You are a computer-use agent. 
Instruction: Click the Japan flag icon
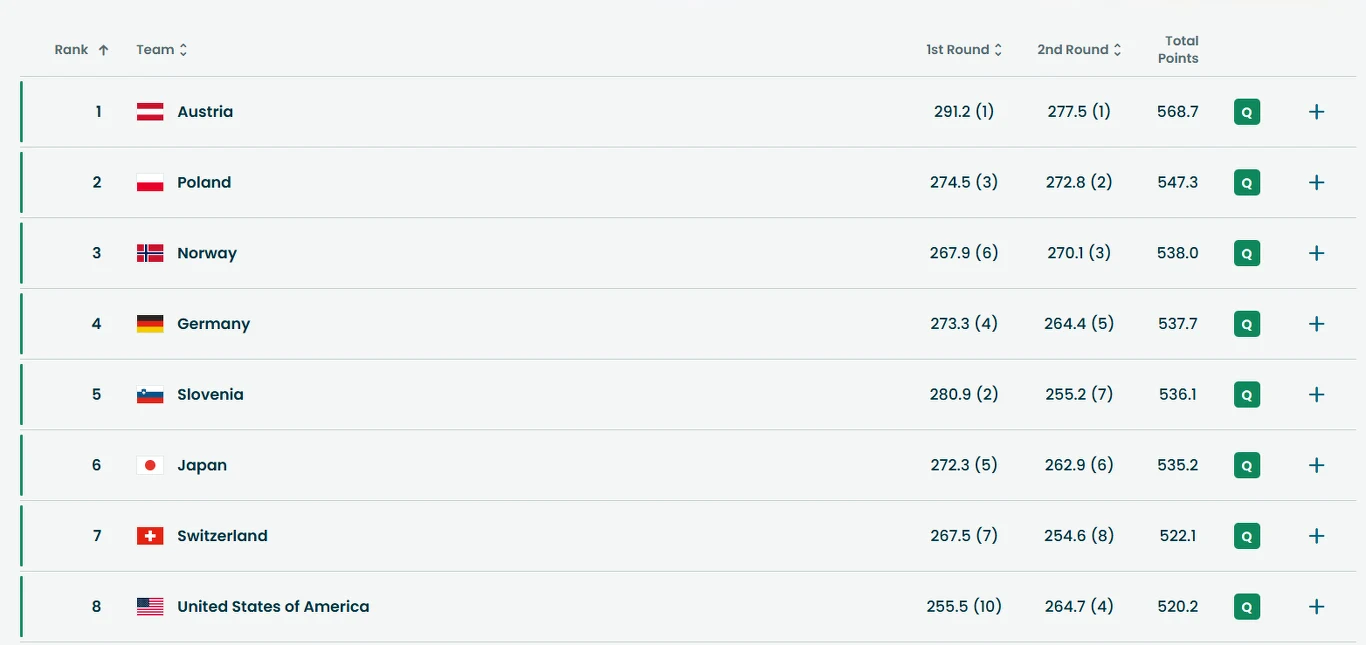point(150,465)
